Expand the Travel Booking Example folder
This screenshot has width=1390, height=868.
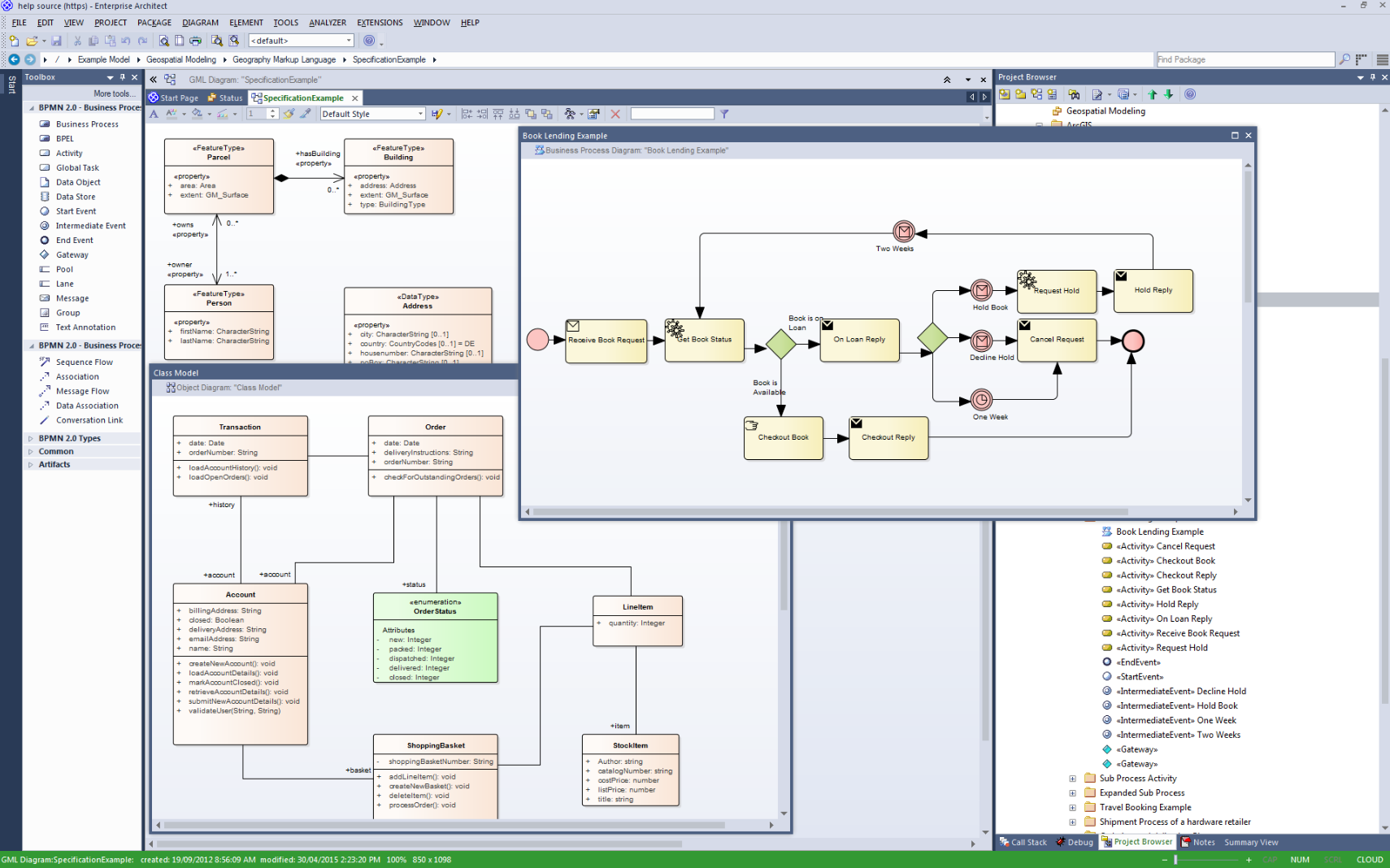click(x=1072, y=808)
